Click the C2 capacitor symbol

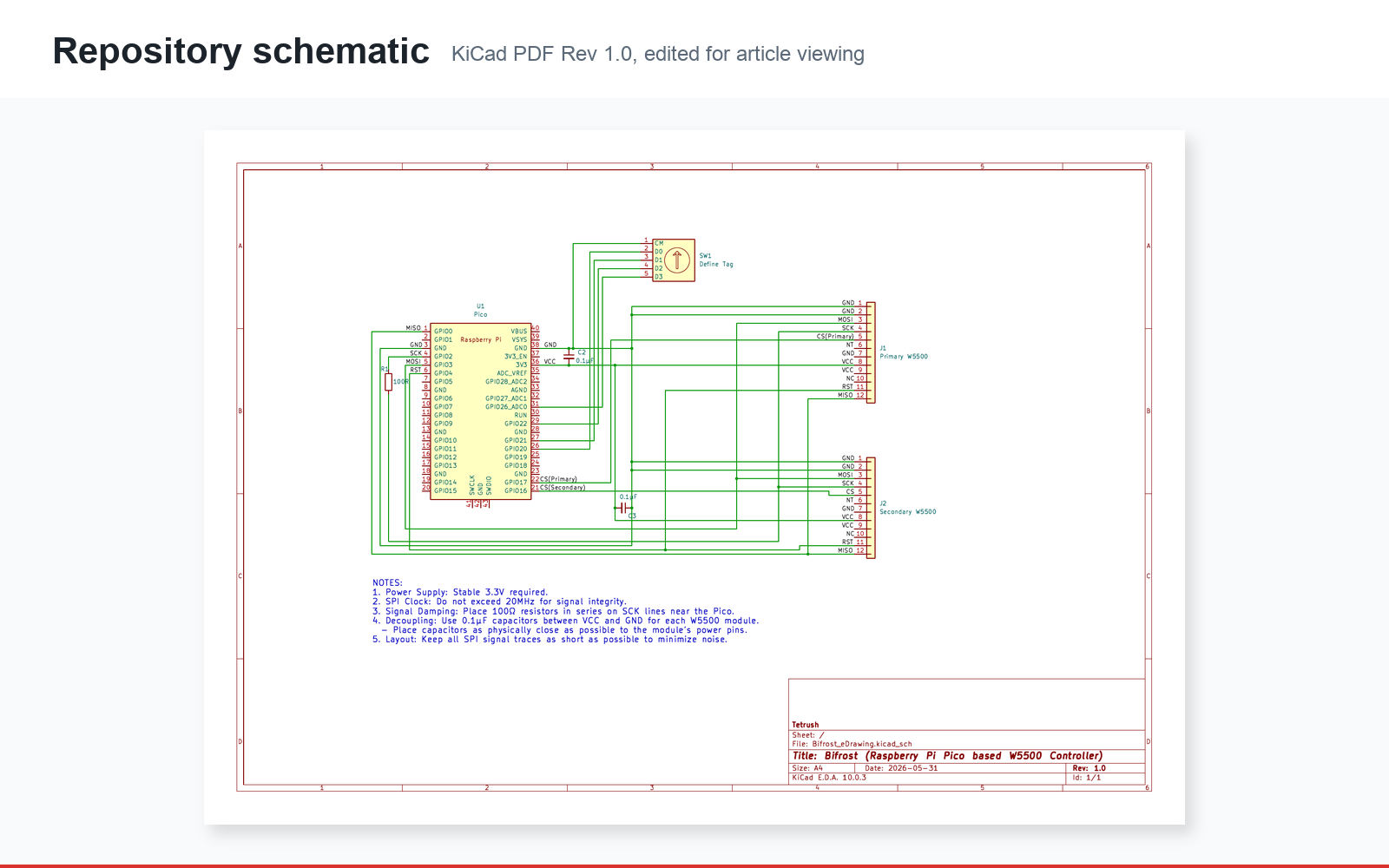[x=569, y=356]
